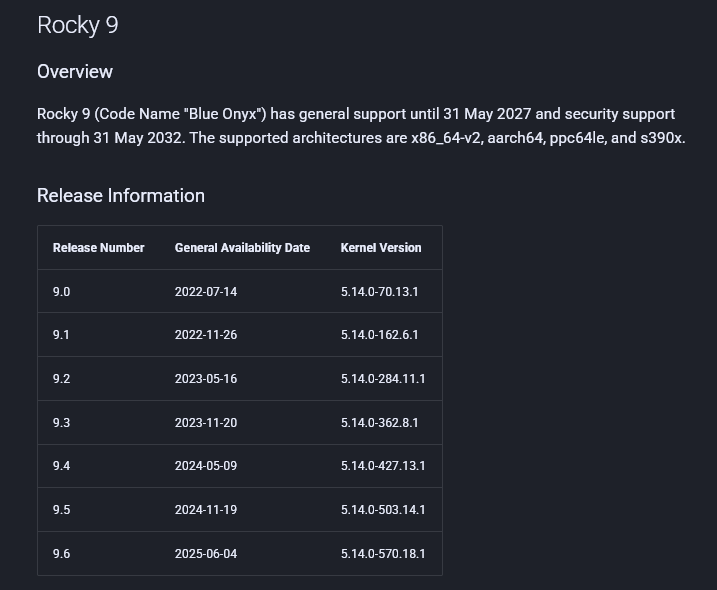Click kernel version 5.14.0-70.13.1
717x590 pixels.
coord(379,292)
